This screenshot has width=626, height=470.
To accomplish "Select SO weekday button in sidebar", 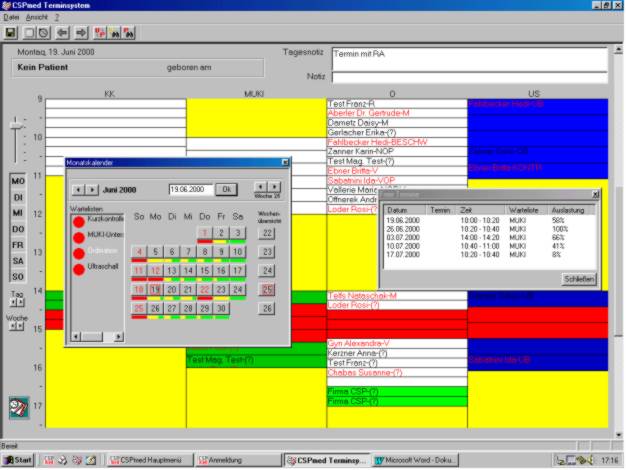I will [18, 276].
